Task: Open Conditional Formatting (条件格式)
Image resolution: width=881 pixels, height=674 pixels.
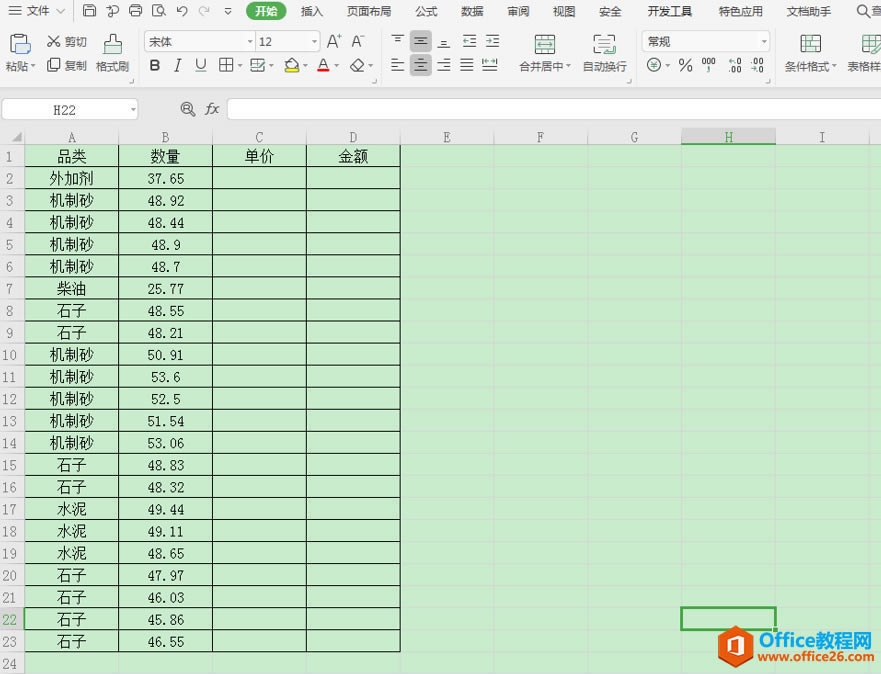Action: pyautogui.click(x=810, y=52)
